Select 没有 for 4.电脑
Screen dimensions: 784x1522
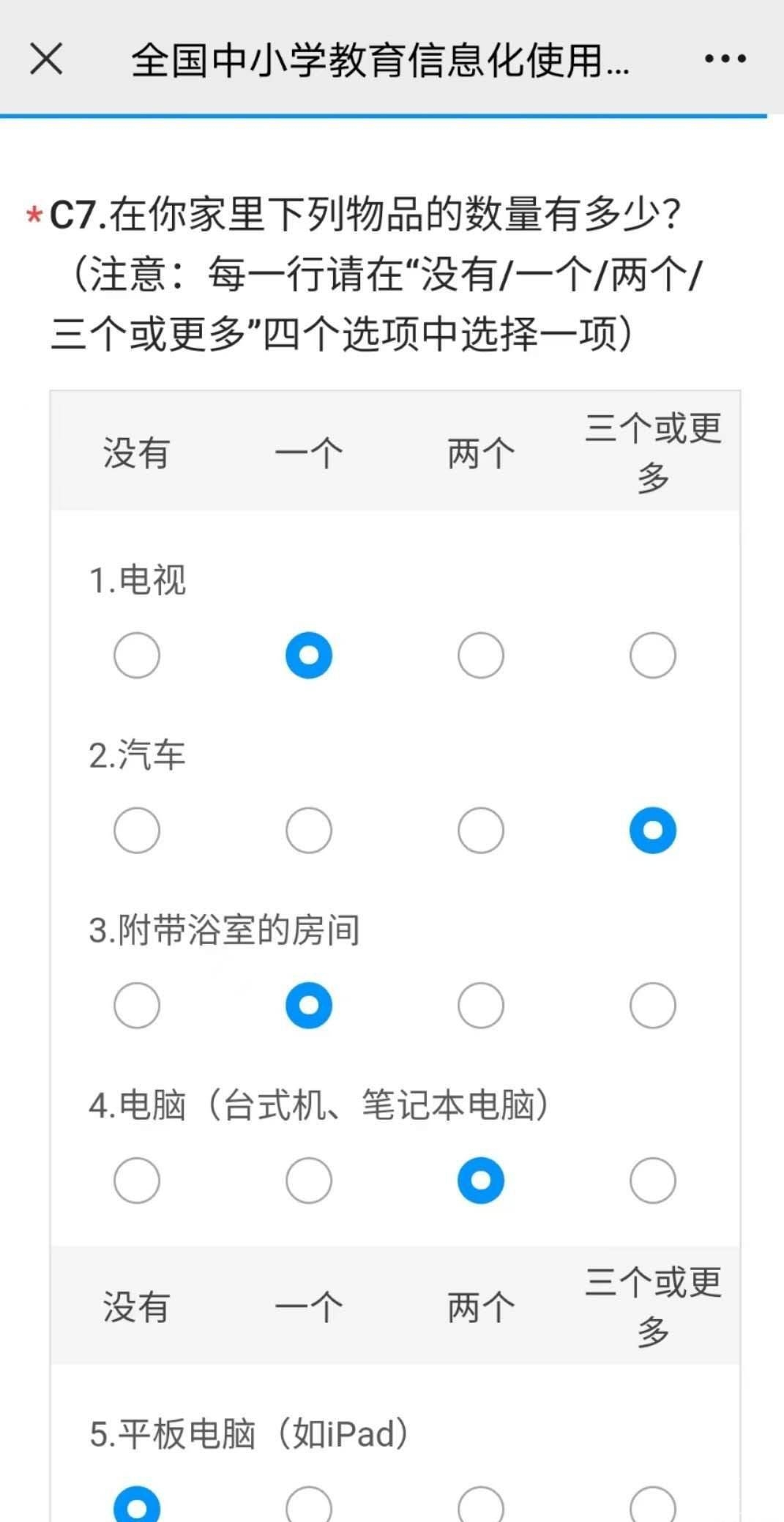click(x=137, y=1180)
